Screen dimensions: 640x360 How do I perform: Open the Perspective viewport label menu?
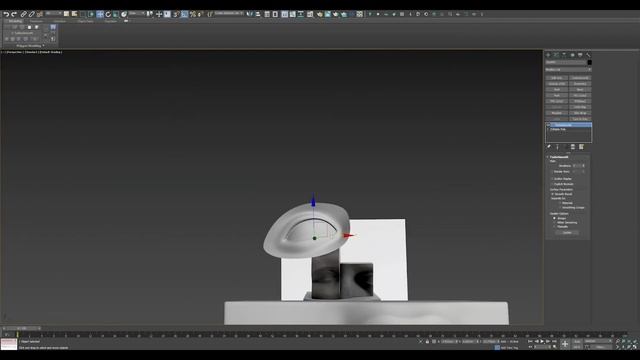[x=15, y=52]
